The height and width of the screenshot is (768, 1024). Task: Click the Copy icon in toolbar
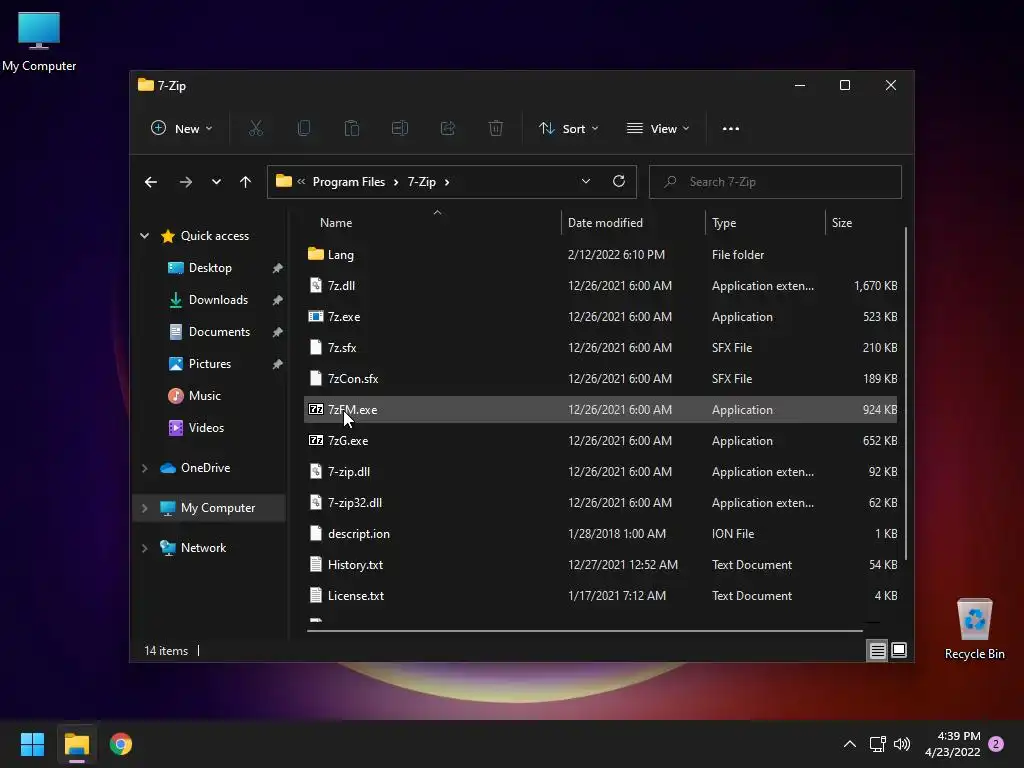304,129
